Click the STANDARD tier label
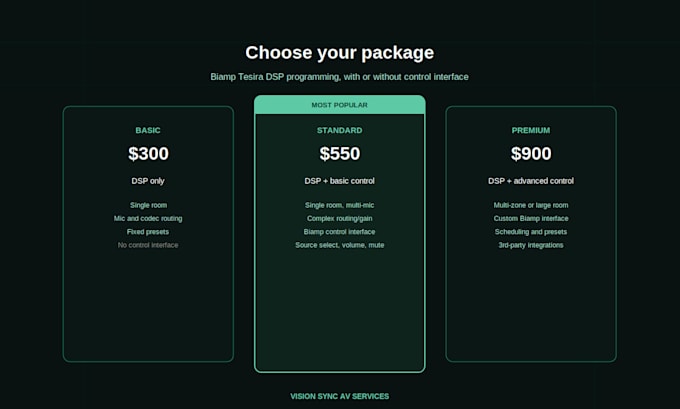 point(340,131)
